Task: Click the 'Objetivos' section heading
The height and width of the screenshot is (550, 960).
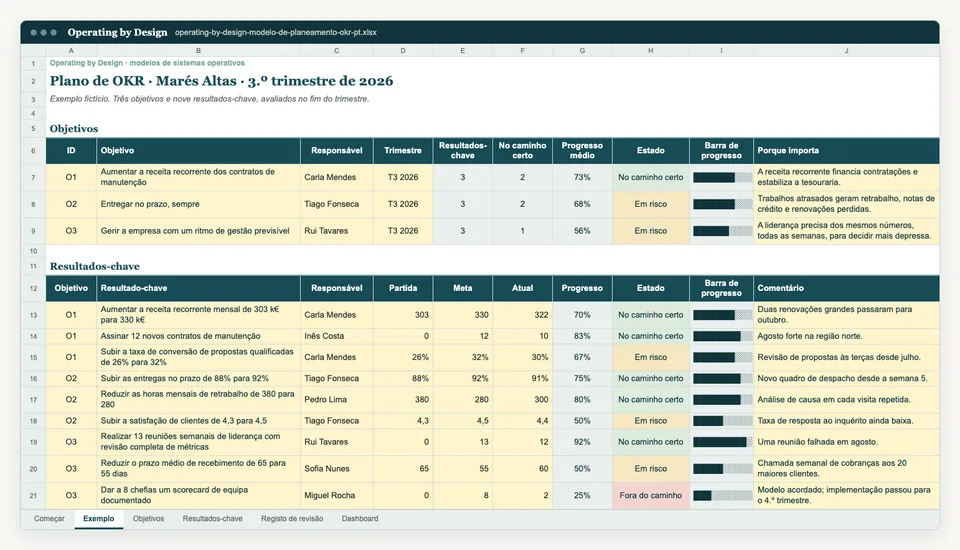Action: [74, 129]
